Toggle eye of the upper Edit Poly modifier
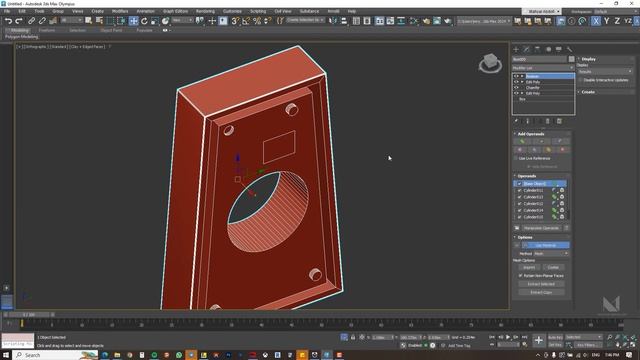640x360 pixels. 516,82
